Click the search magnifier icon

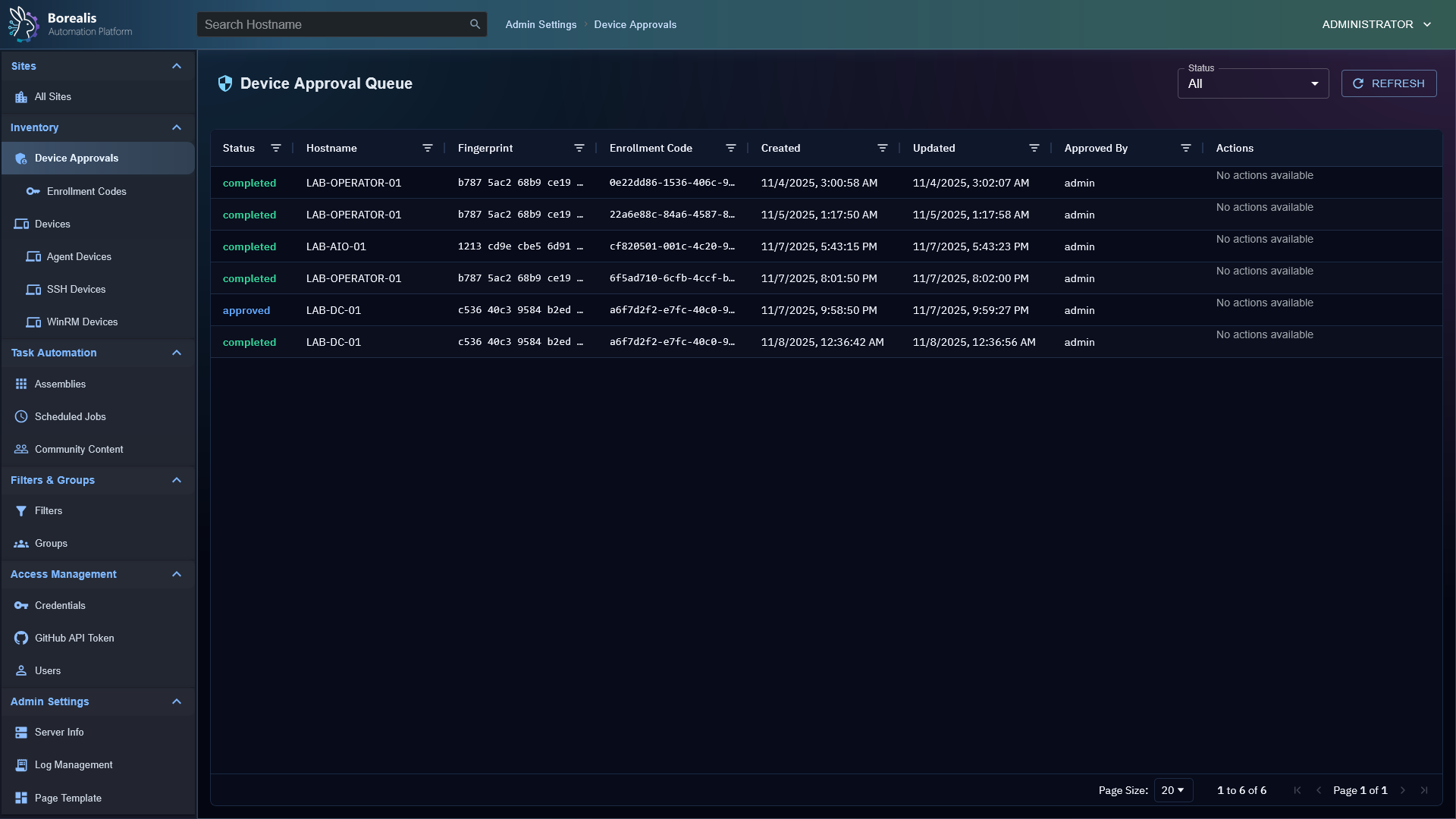[x=475, y=24]
